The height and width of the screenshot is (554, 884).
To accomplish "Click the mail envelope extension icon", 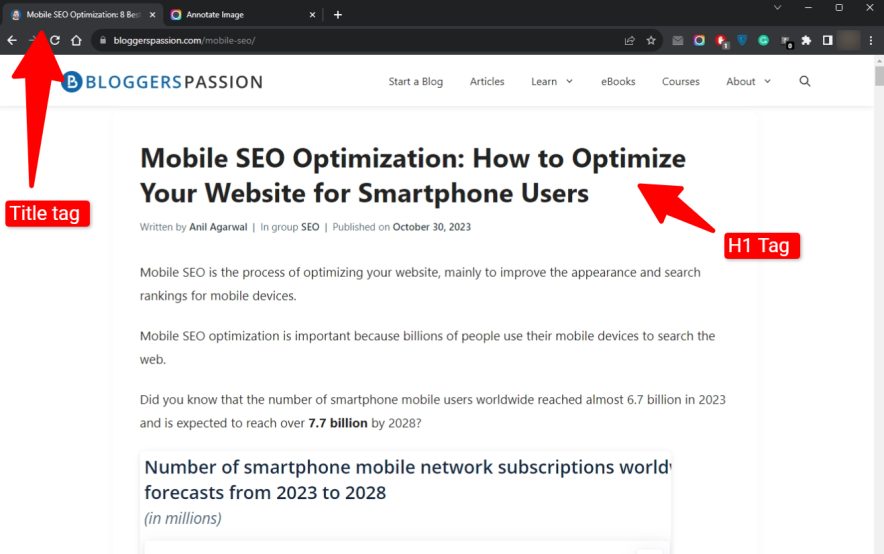I will (678, 41).
